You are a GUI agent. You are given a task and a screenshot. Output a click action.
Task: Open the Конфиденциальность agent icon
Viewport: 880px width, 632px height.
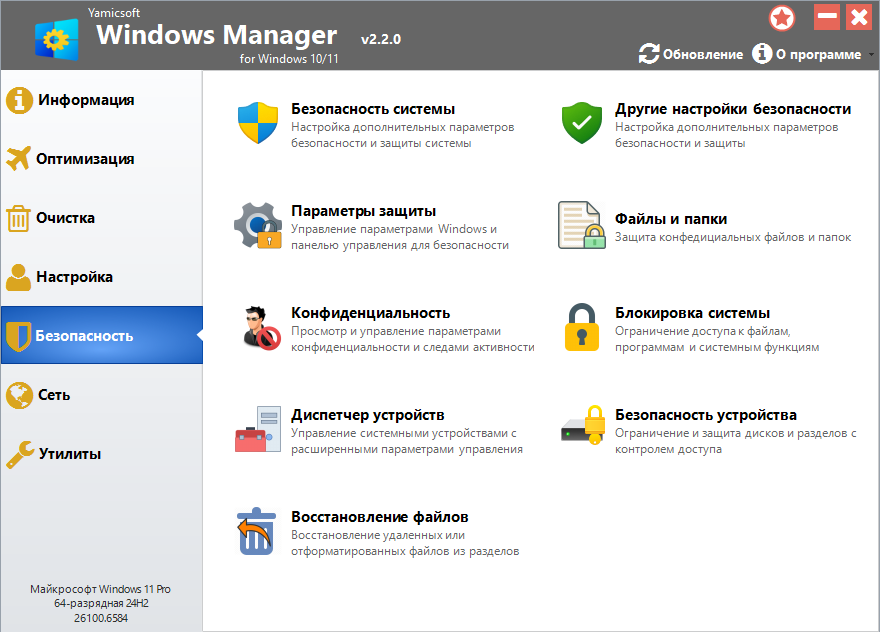[258, 328]
